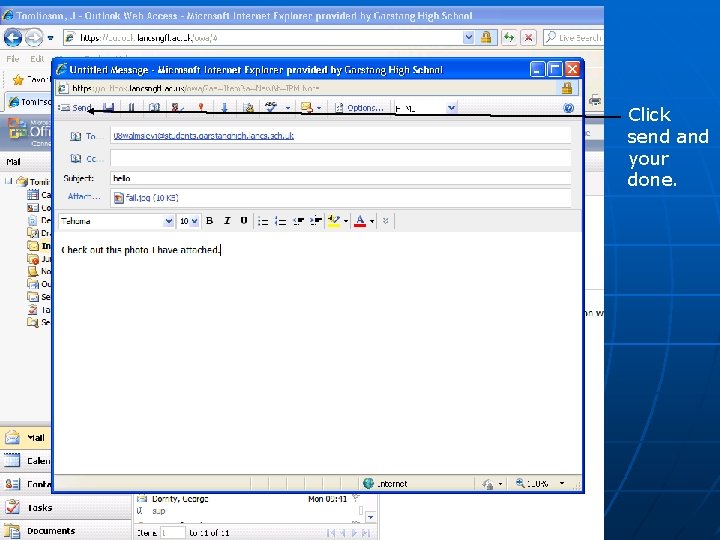Collapse the Tomlinson mailbox folder tree
Screen dimensions: 720x540
coord(8,181)
